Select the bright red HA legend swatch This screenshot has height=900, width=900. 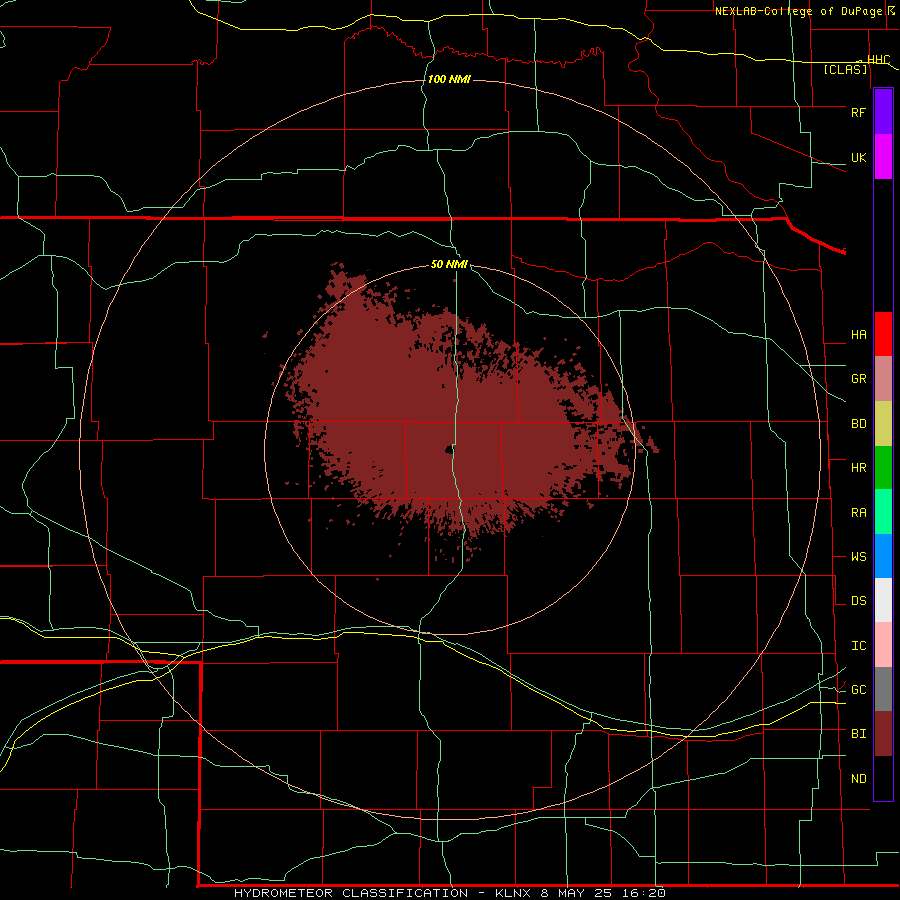883,334
